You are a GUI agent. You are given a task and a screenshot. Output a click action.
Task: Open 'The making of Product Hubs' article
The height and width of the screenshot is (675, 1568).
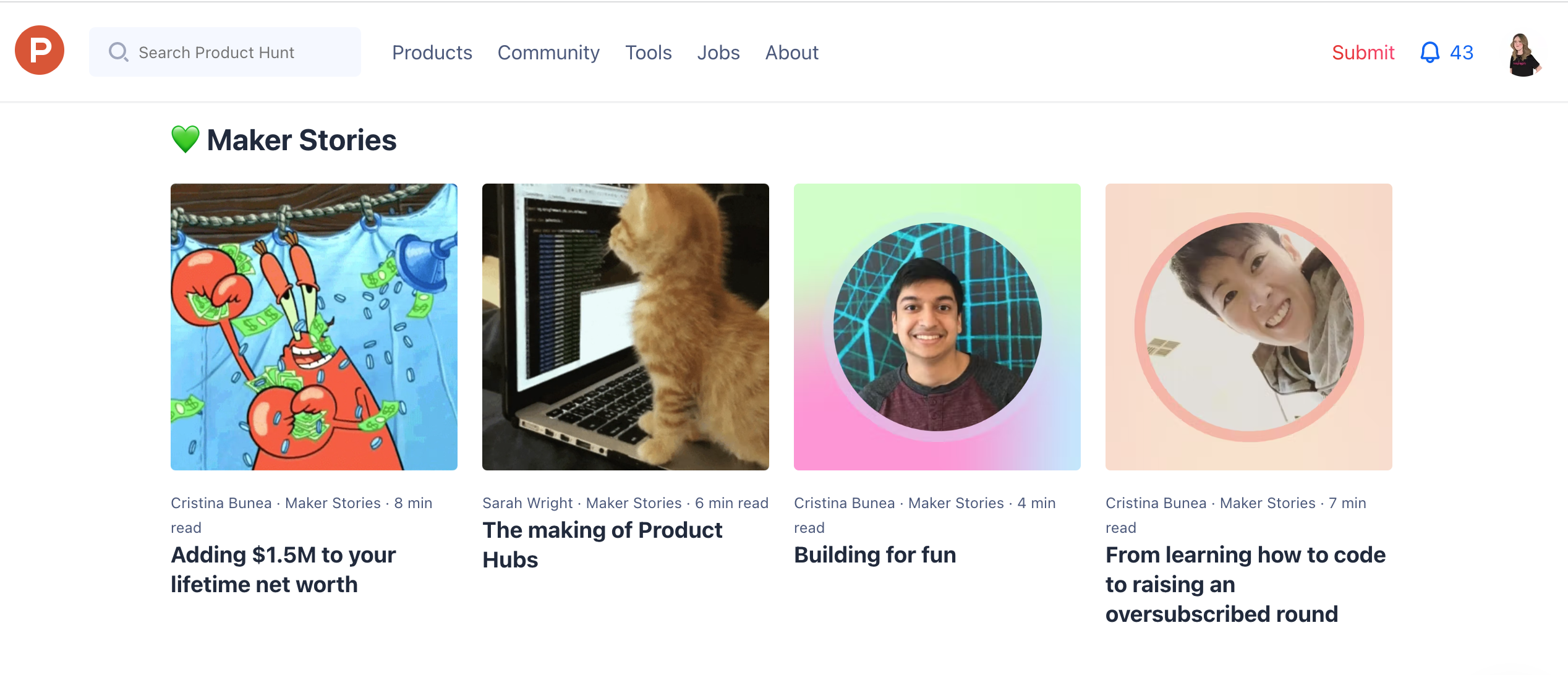coord(602,545)
